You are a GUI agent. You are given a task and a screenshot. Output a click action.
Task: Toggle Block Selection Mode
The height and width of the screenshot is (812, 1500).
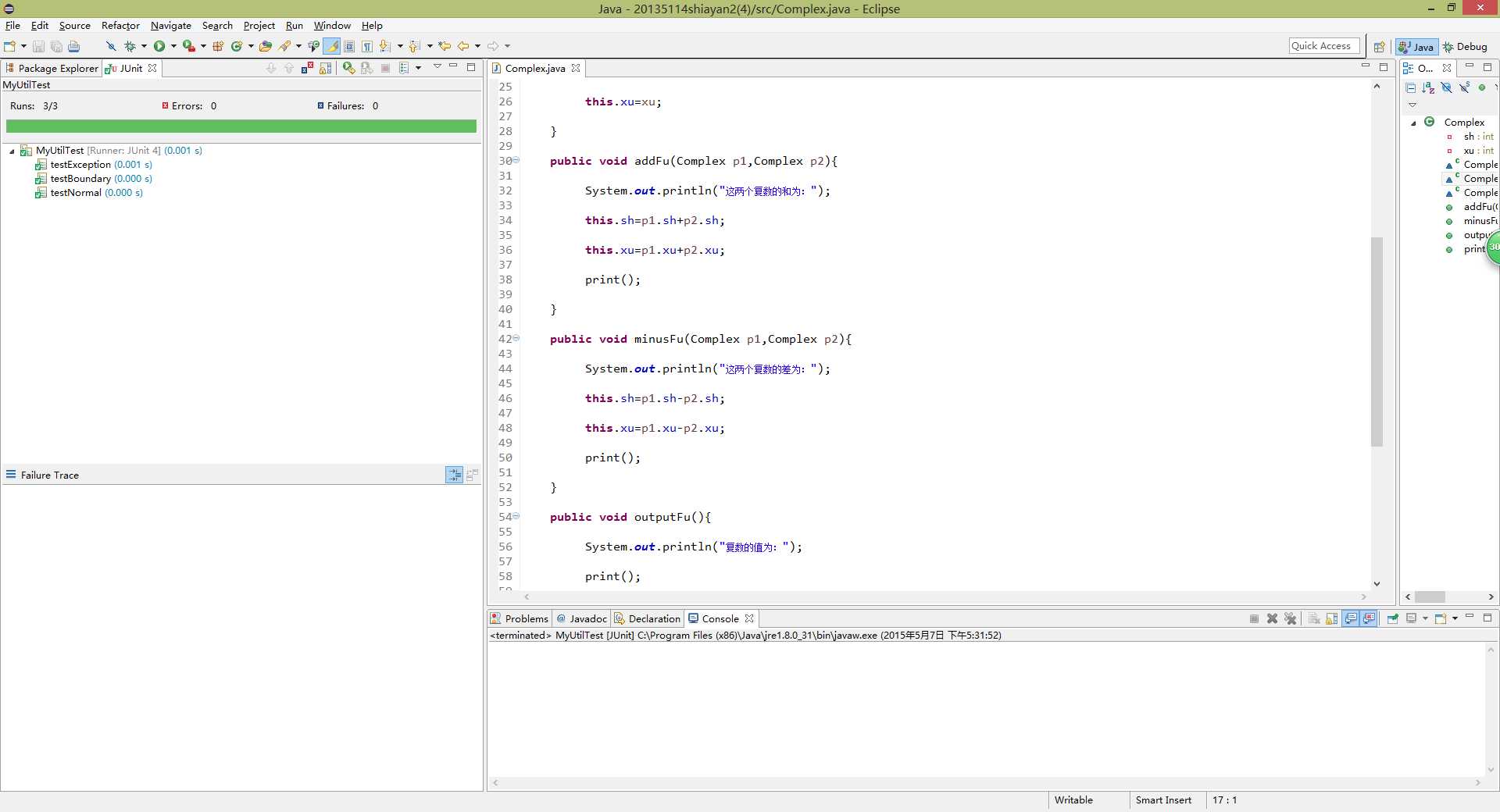(349, 46)
